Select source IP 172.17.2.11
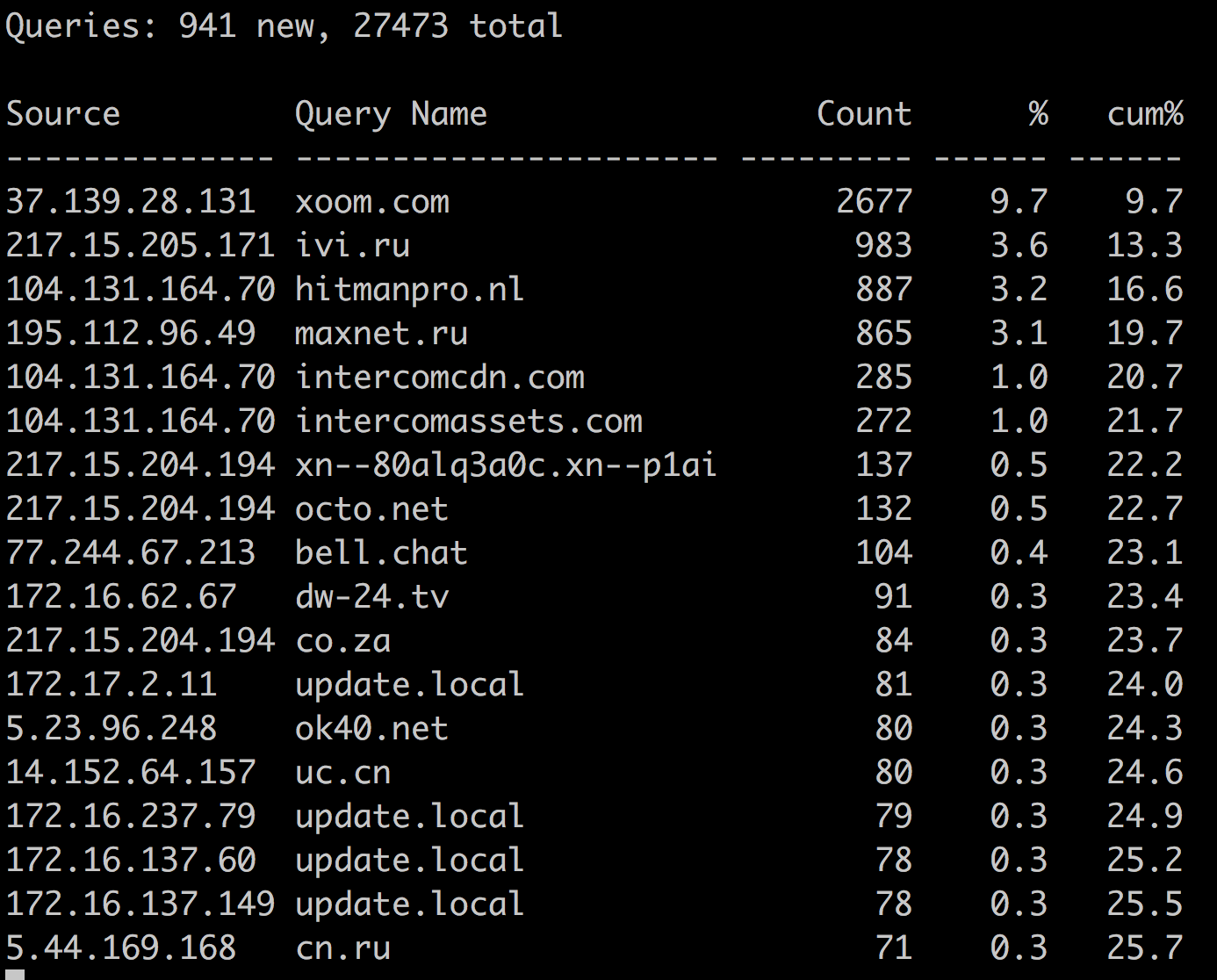This screenshot has height=980, width=1217. point(112,685)
